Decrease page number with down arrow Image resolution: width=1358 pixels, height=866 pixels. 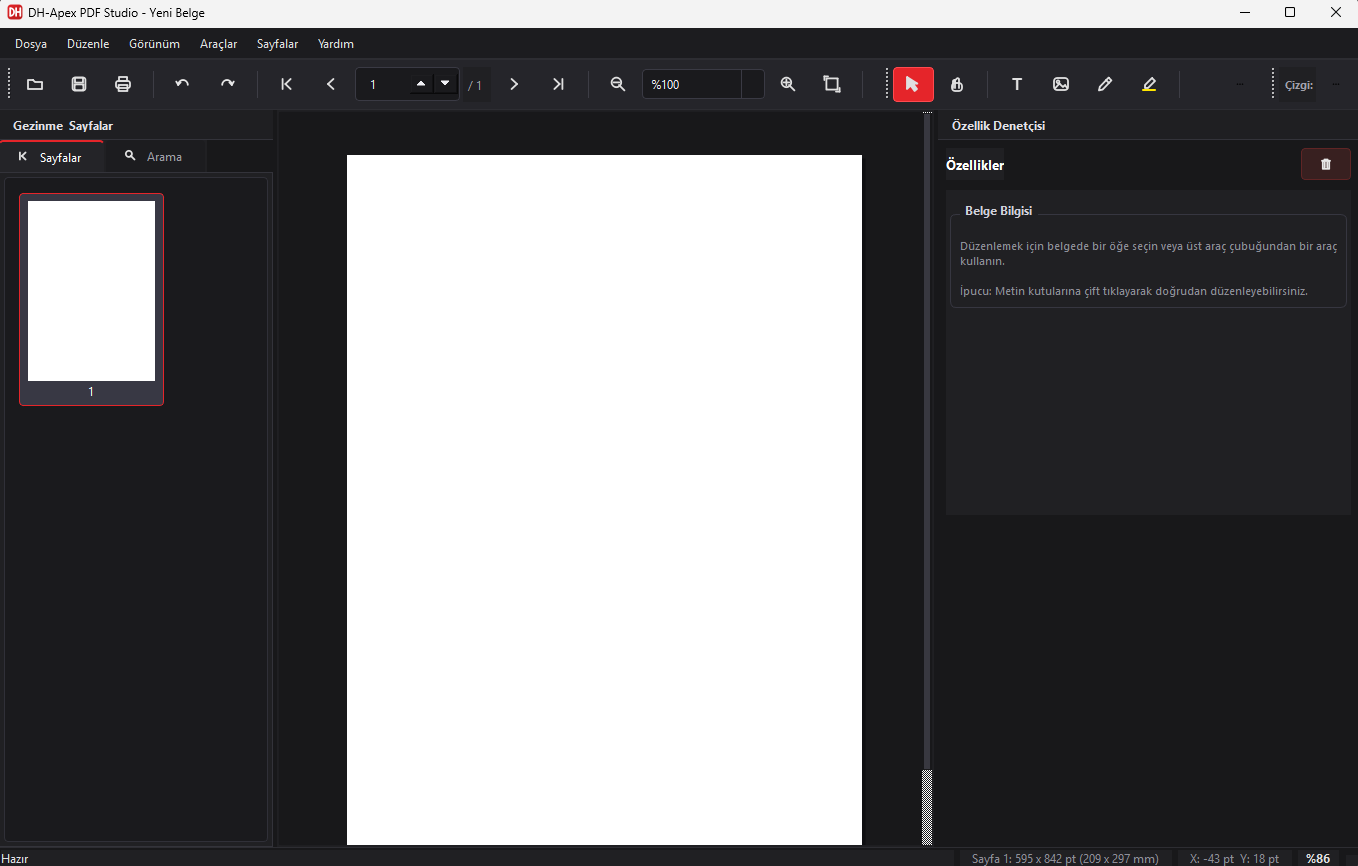tap(445, 84)
